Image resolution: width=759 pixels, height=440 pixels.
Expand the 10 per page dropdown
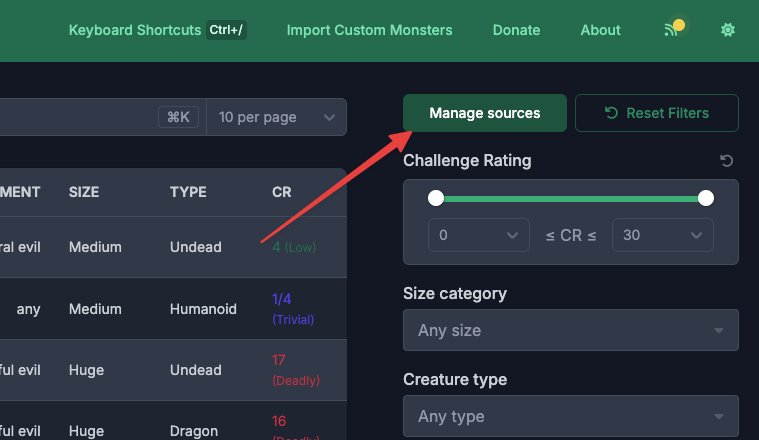(276, 117)
